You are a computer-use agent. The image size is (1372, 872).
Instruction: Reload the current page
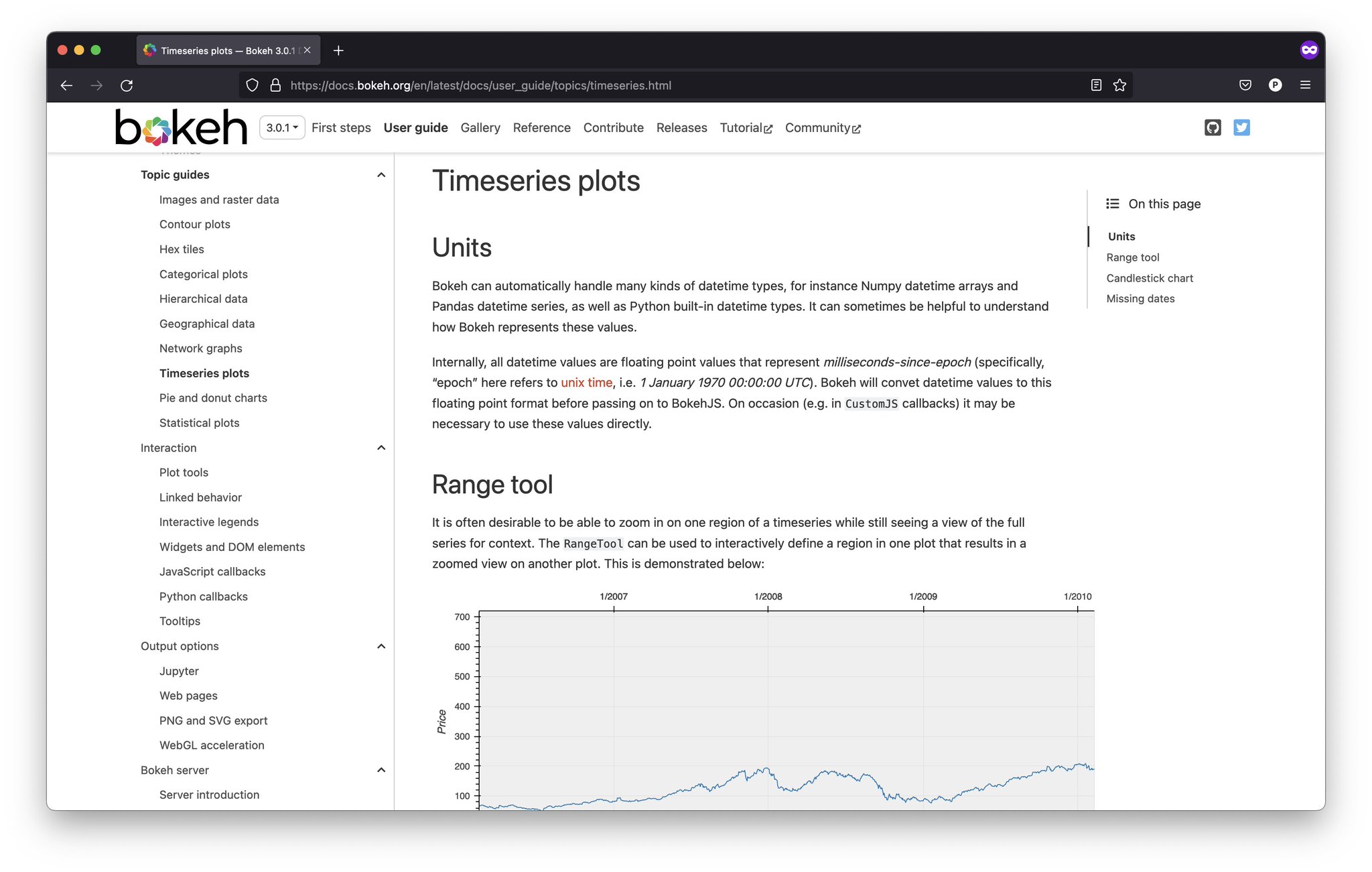click(127, 85)
